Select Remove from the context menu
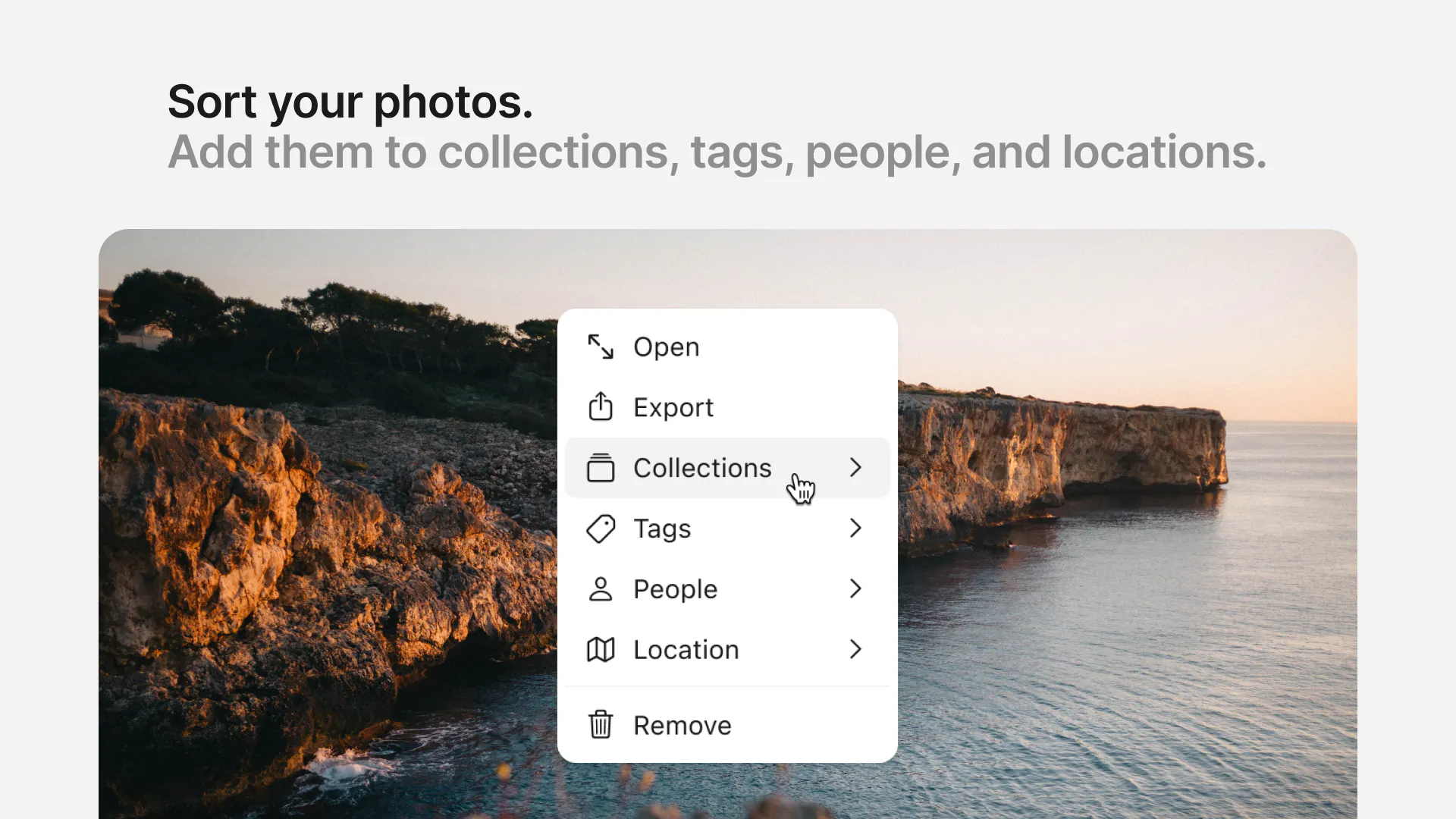The height and width of the screenshot is (819, 1456). coord(727,725)
